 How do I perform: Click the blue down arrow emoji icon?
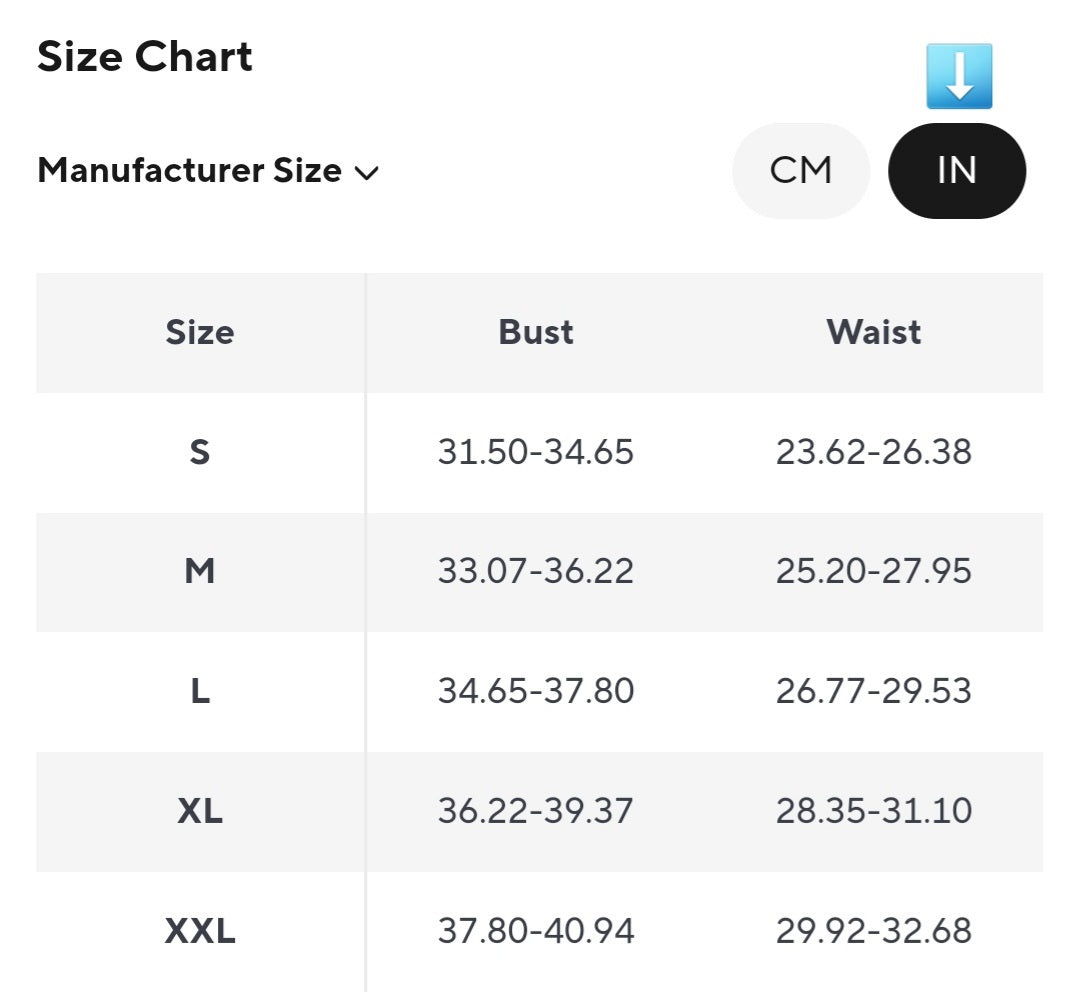point(959,77)
